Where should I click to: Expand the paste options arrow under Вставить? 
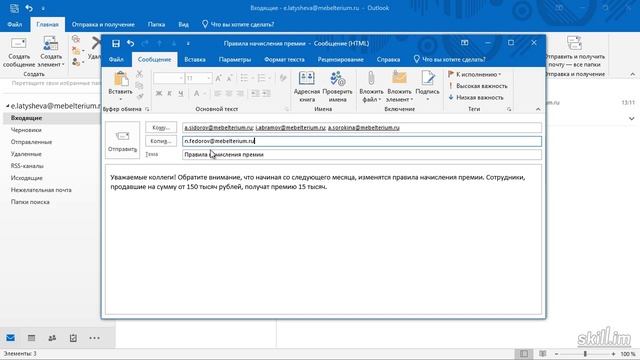click(x=120, y=100)
